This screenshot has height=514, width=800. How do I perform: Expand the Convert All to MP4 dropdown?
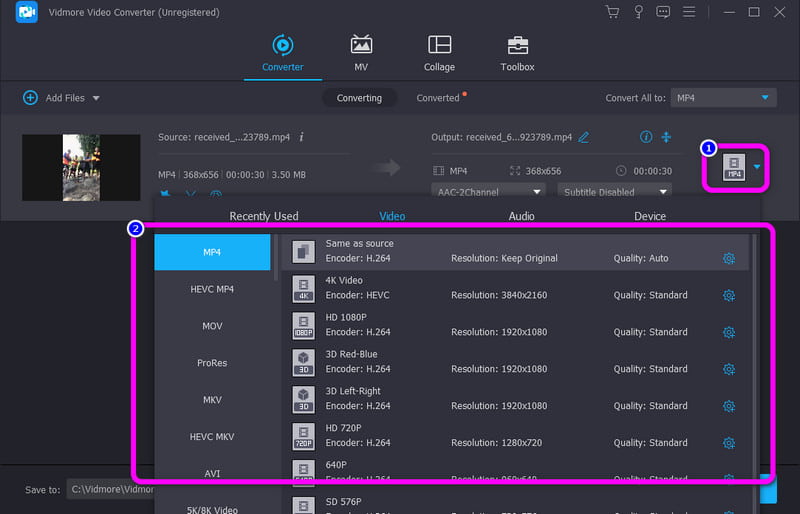coord(724,98)
